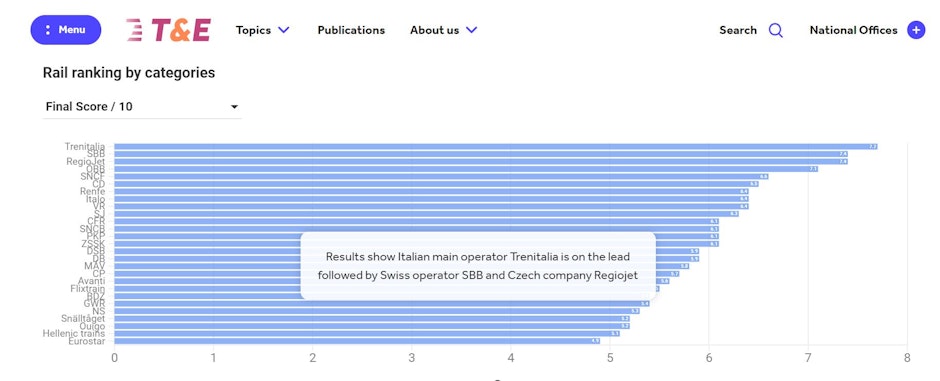Open National Offices link
The height and width of the screenshot is (381, 940).
(x=854, y=30)
